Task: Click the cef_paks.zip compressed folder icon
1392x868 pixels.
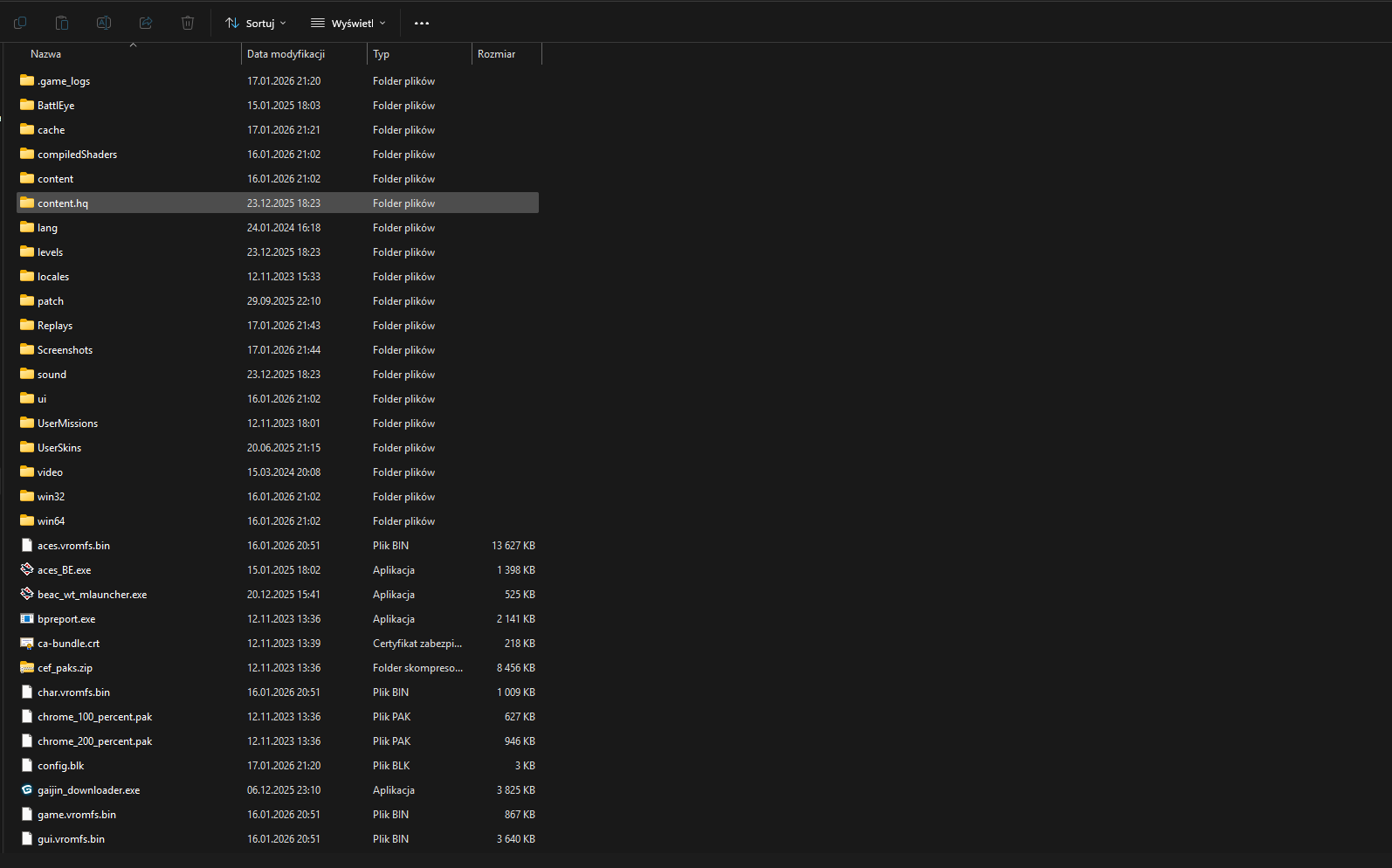Action: [27, 667]
